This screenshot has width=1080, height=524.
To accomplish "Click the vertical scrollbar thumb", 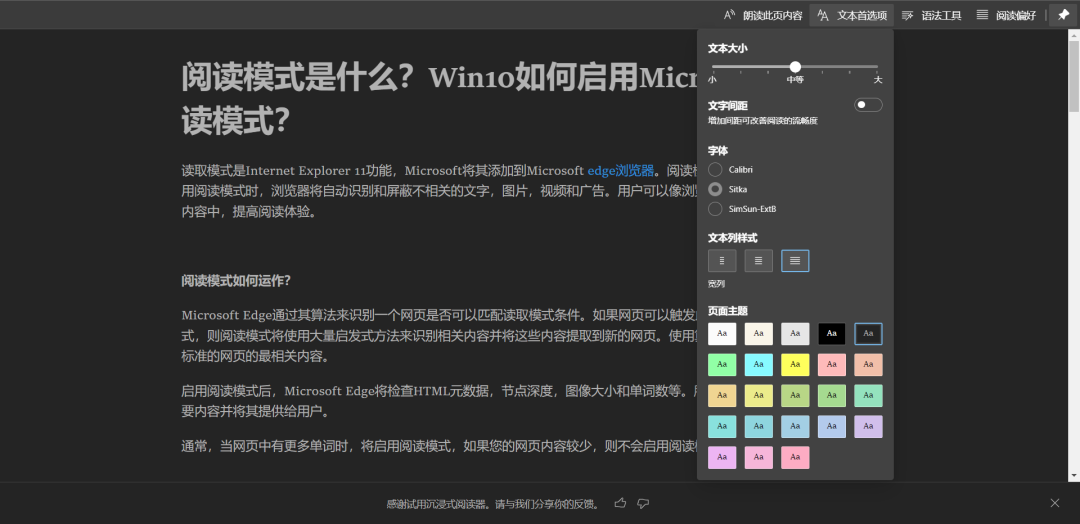I will pyautogui.click(x=1074, y=76).
